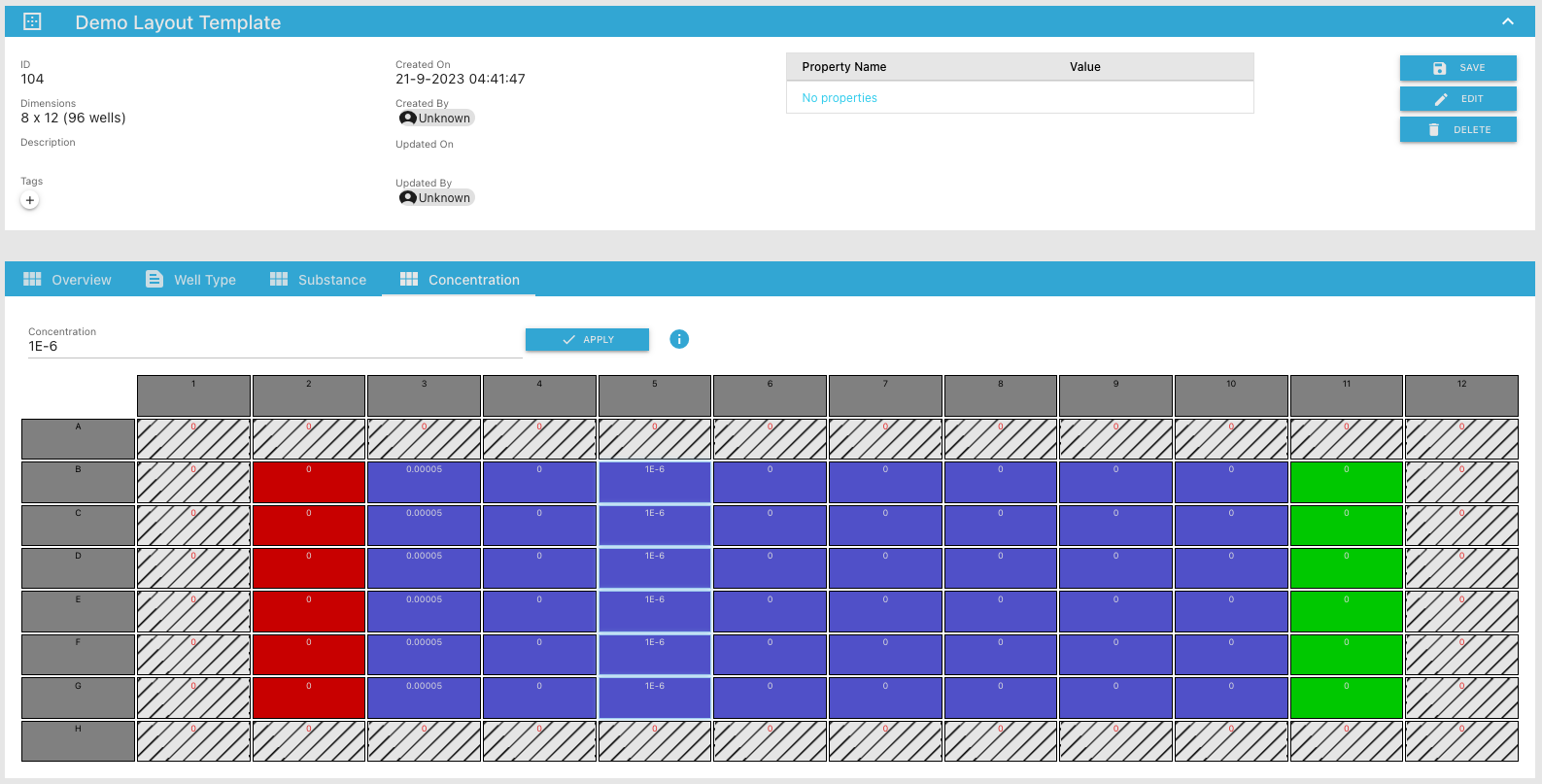Viewport: 1542px width, 784px height.
Task: Switch to the Overview tab
Action: [x=67, y=280]
